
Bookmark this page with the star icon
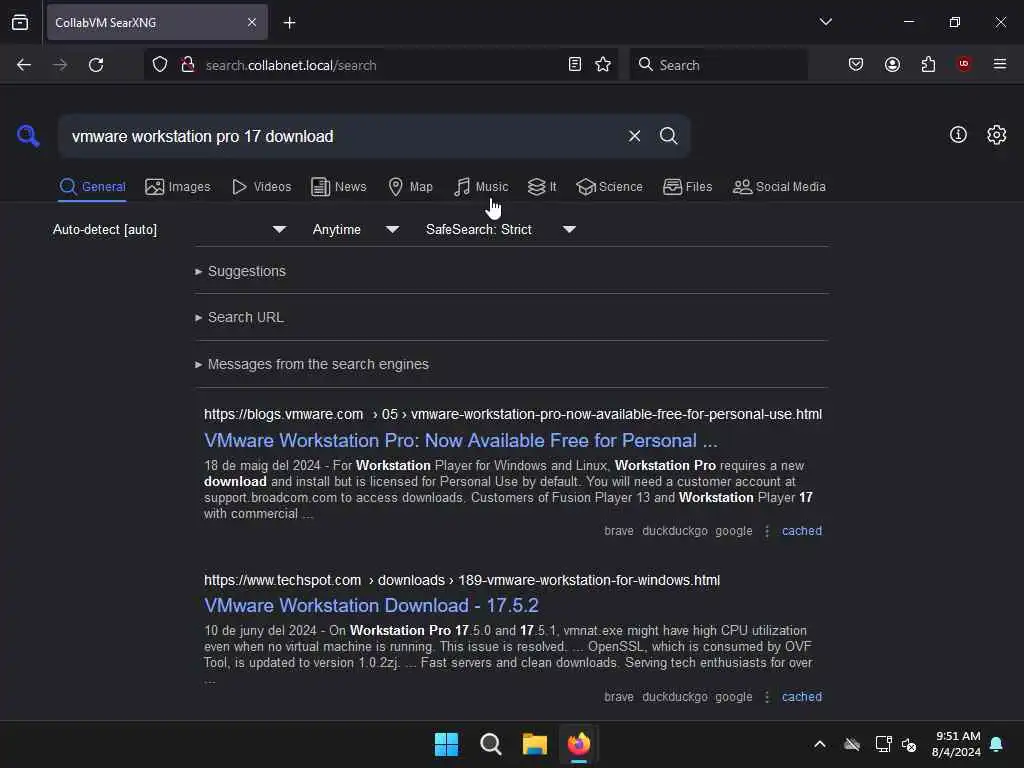(x=603, y=64)
